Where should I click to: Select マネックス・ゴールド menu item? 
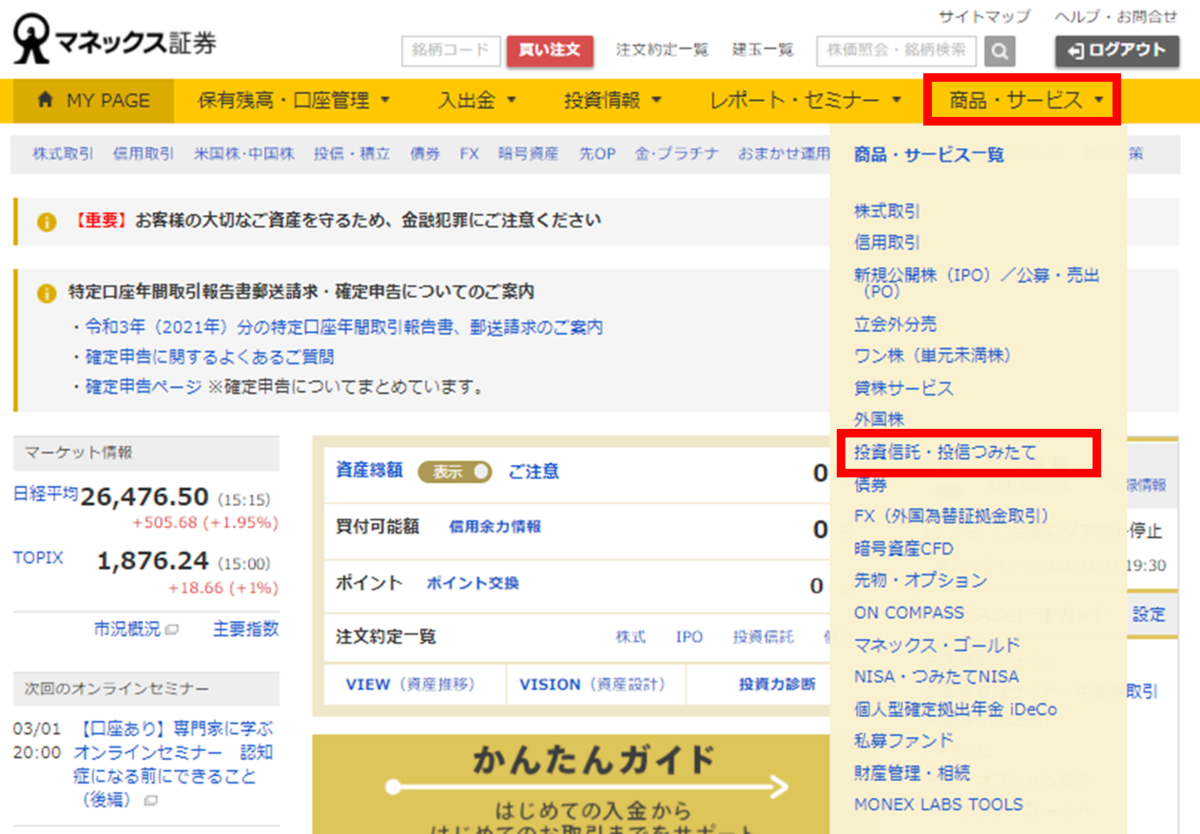[x=937, y=645]
